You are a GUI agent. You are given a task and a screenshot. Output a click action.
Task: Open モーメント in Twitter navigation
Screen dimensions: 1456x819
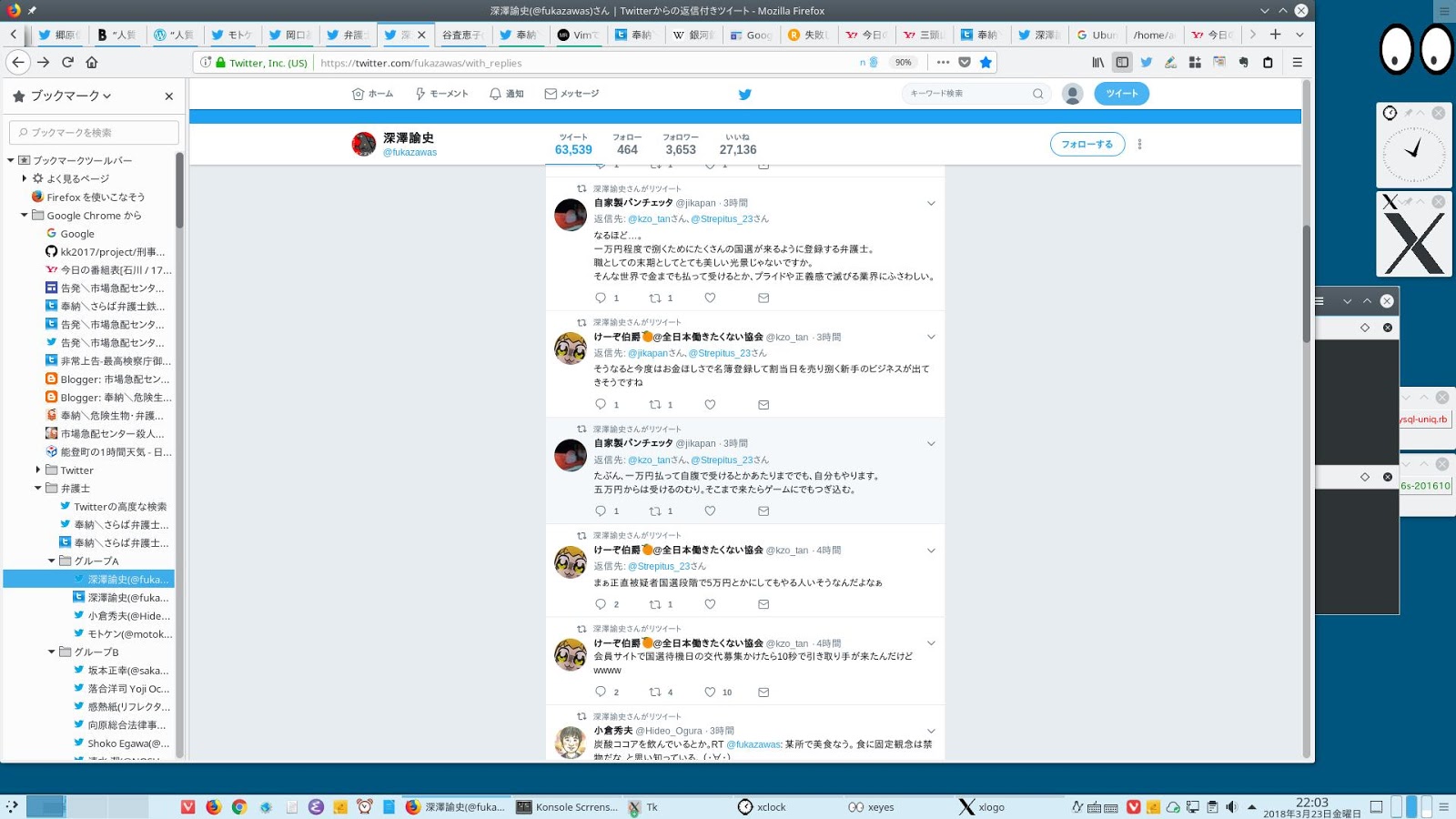pos(441,94)
